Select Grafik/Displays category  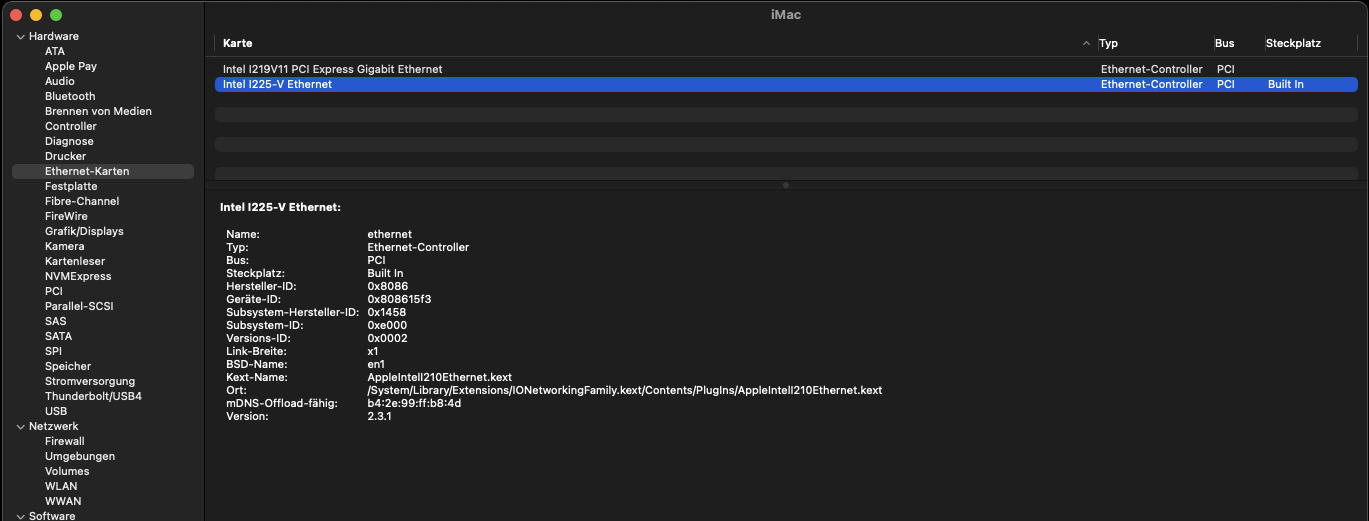(84, 231)
